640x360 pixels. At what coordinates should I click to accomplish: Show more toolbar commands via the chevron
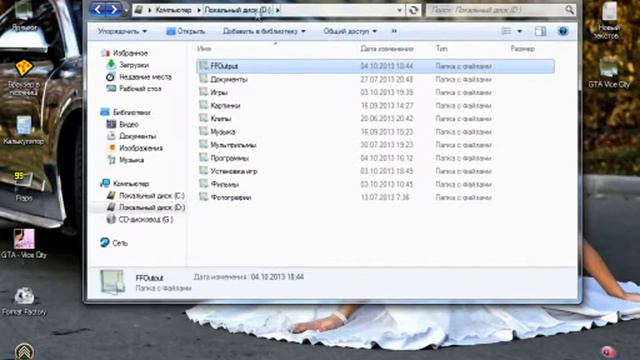tap(394, 31)
